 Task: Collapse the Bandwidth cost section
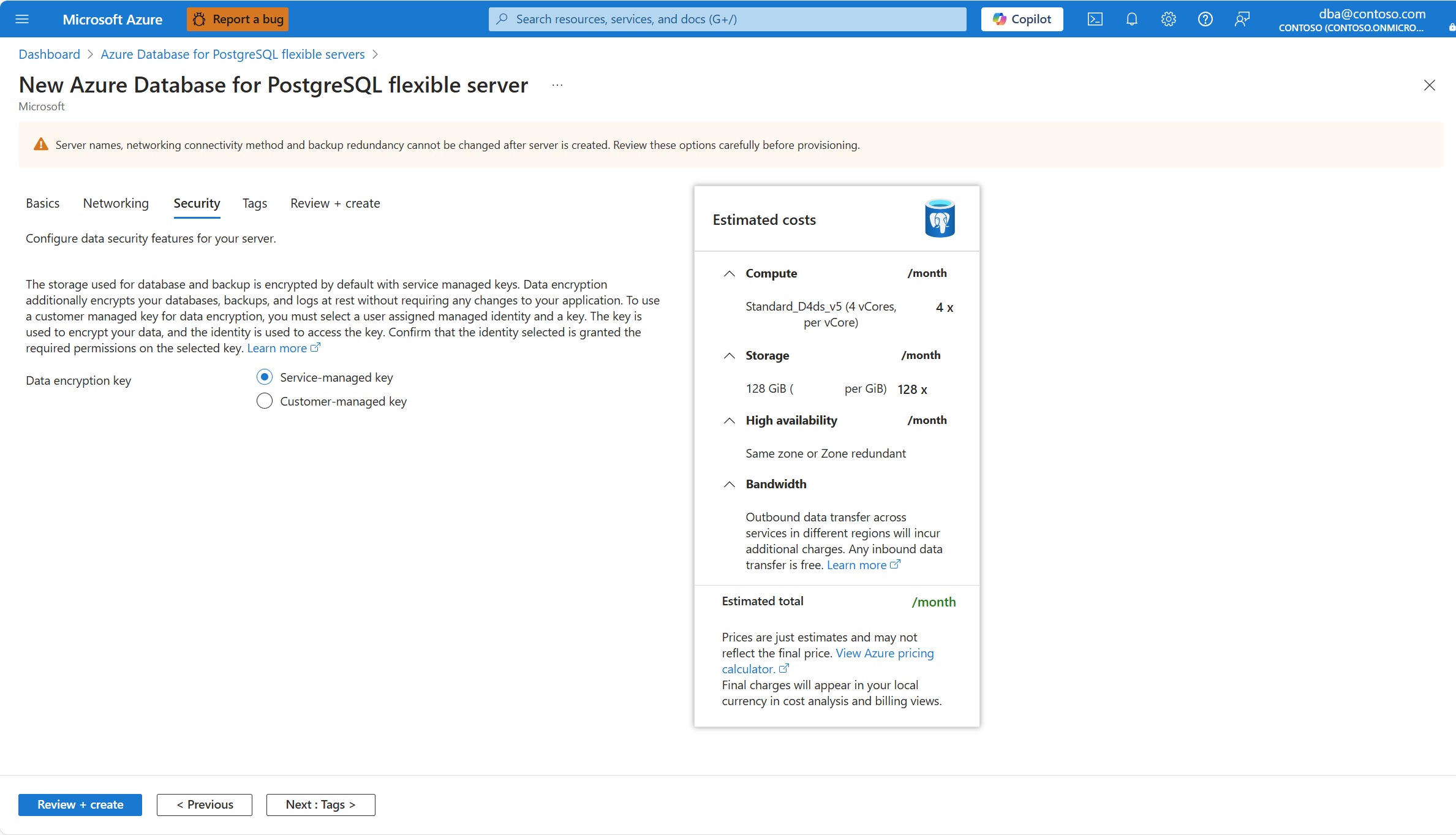point(729,484)
